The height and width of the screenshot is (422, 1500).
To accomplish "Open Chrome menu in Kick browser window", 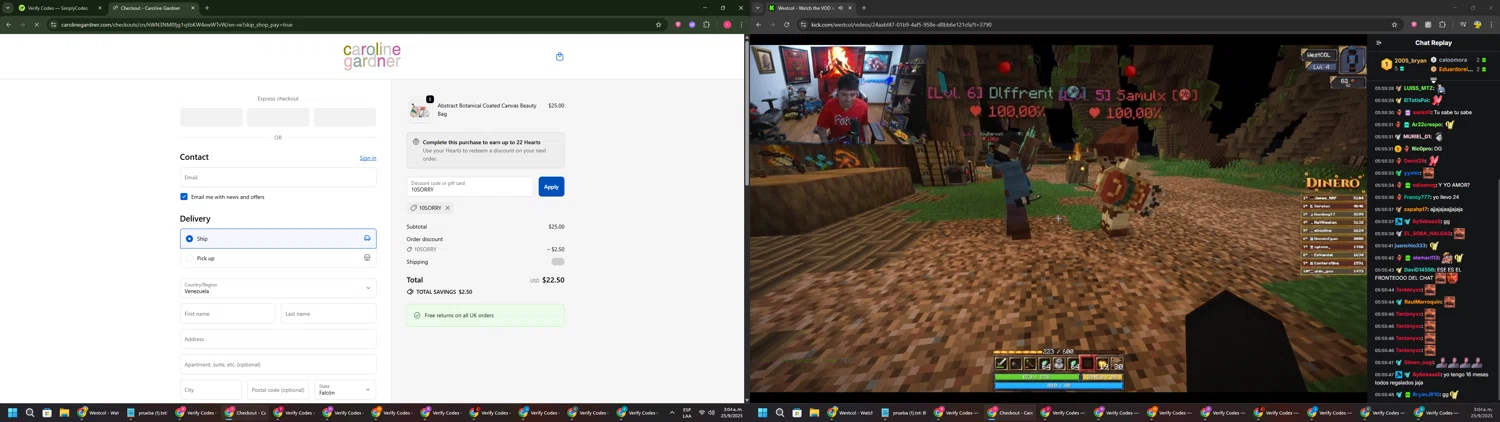I will 1491,24.
